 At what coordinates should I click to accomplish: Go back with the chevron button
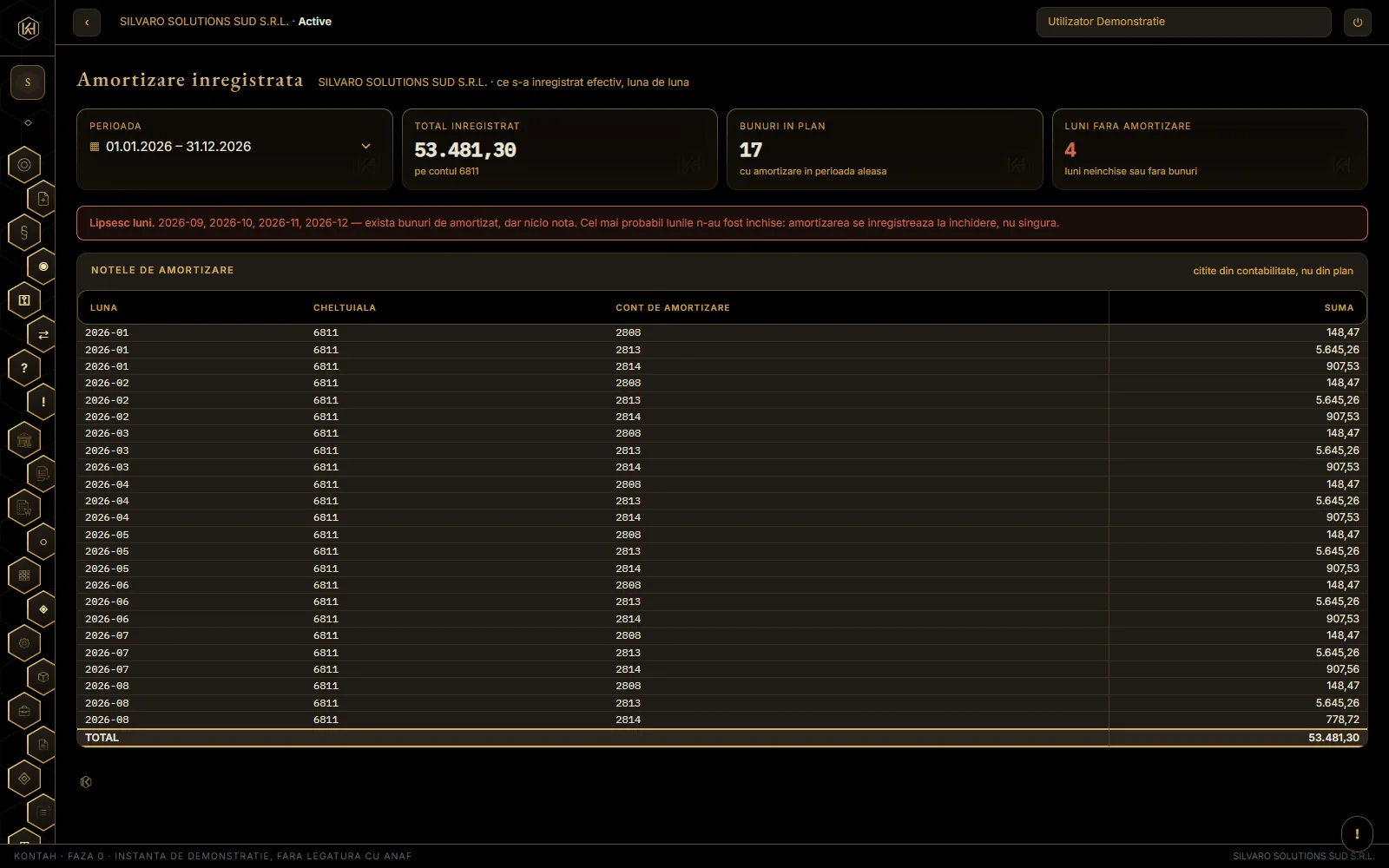click(87, 23)
